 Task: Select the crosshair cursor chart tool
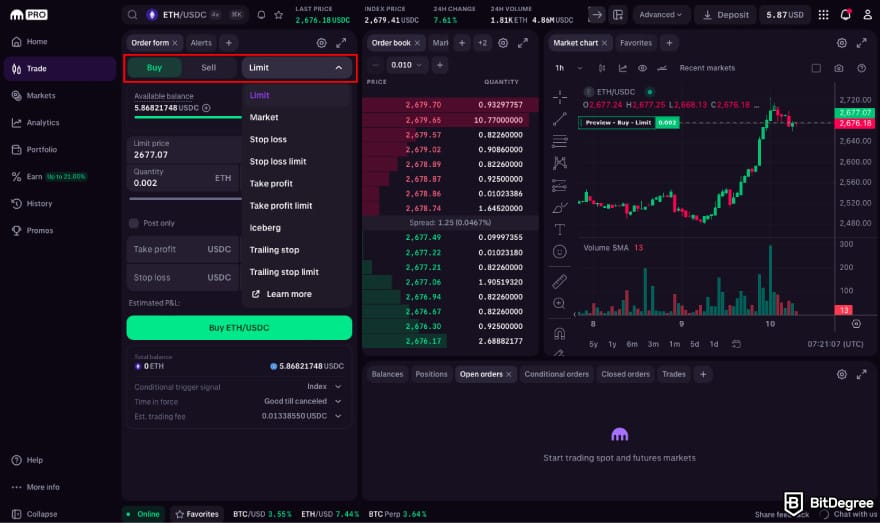pos(560,97)
